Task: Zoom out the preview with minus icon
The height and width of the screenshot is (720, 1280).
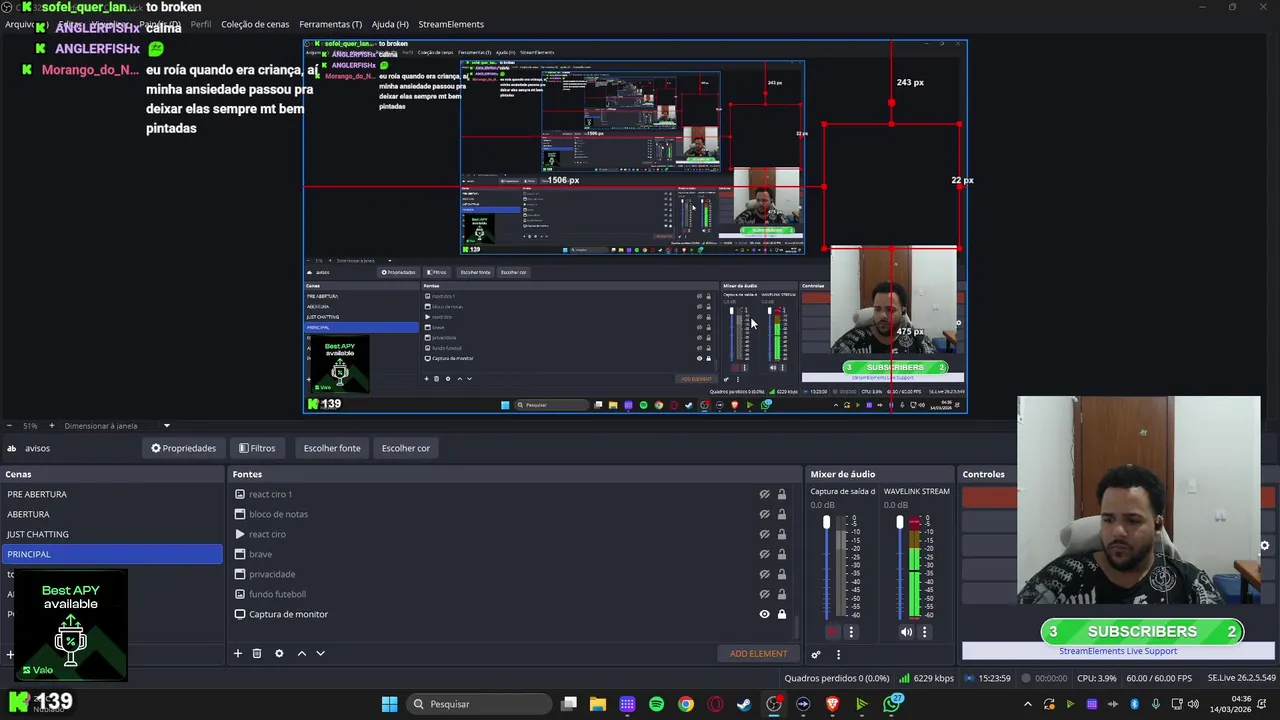Action: coord(9,426)
